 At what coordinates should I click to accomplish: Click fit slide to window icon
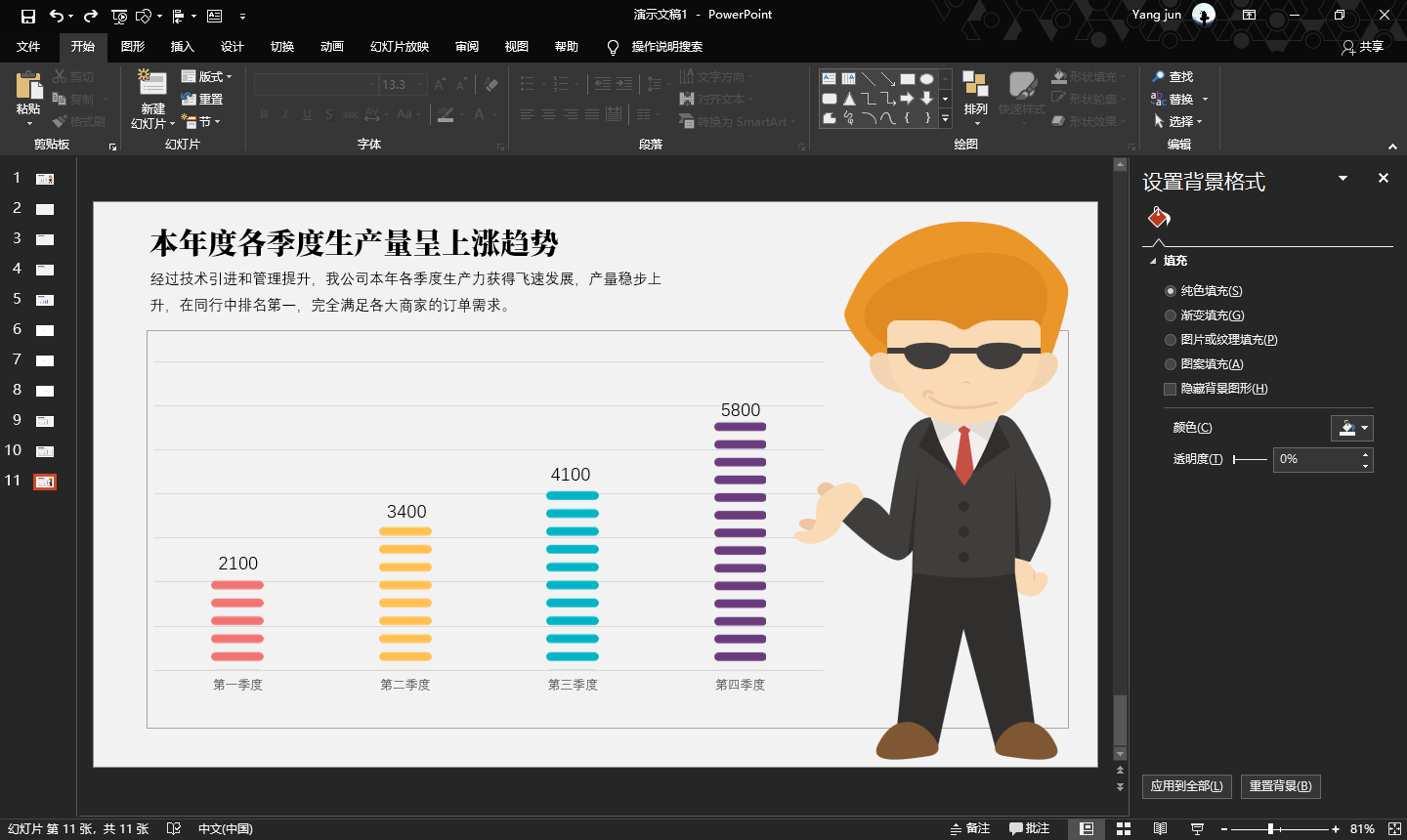pyautogui.click(x=1394, y=828)
